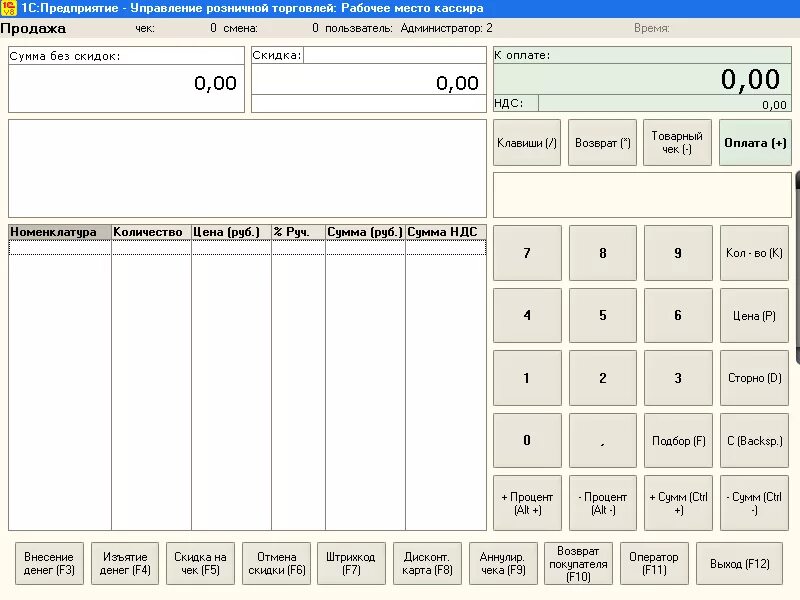Click - Сумм (Ctrl -) button
The height and width of the screenshot is (600, 800).
pos(754,503)
